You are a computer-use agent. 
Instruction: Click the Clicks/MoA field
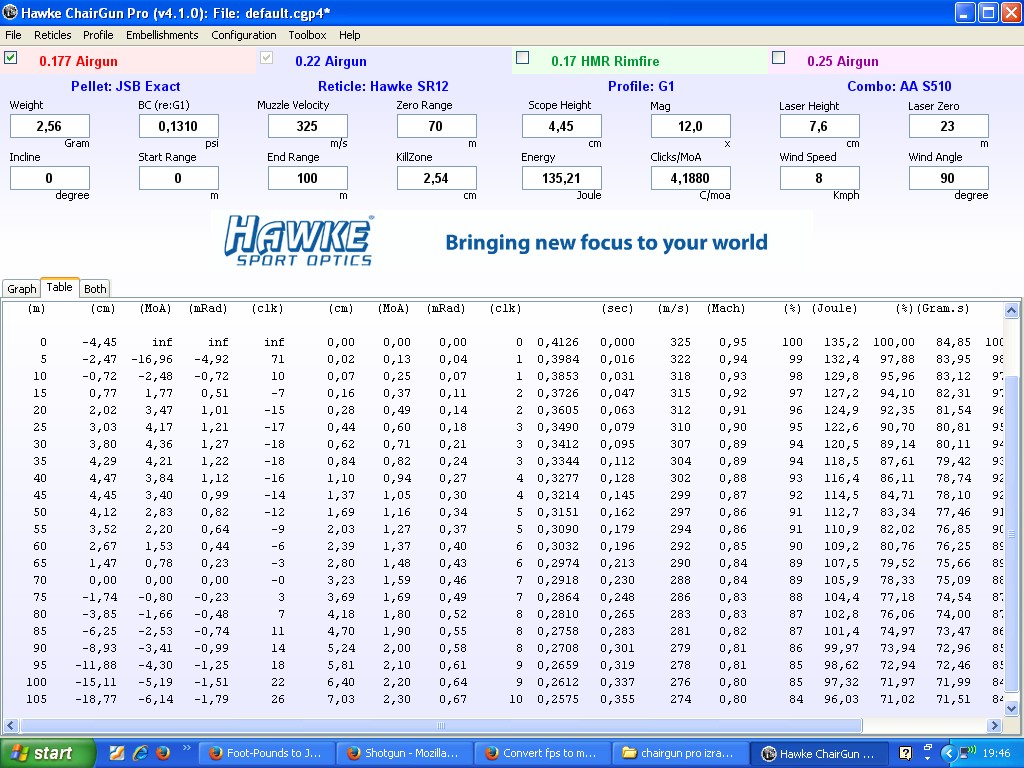(x=690, y=178)
